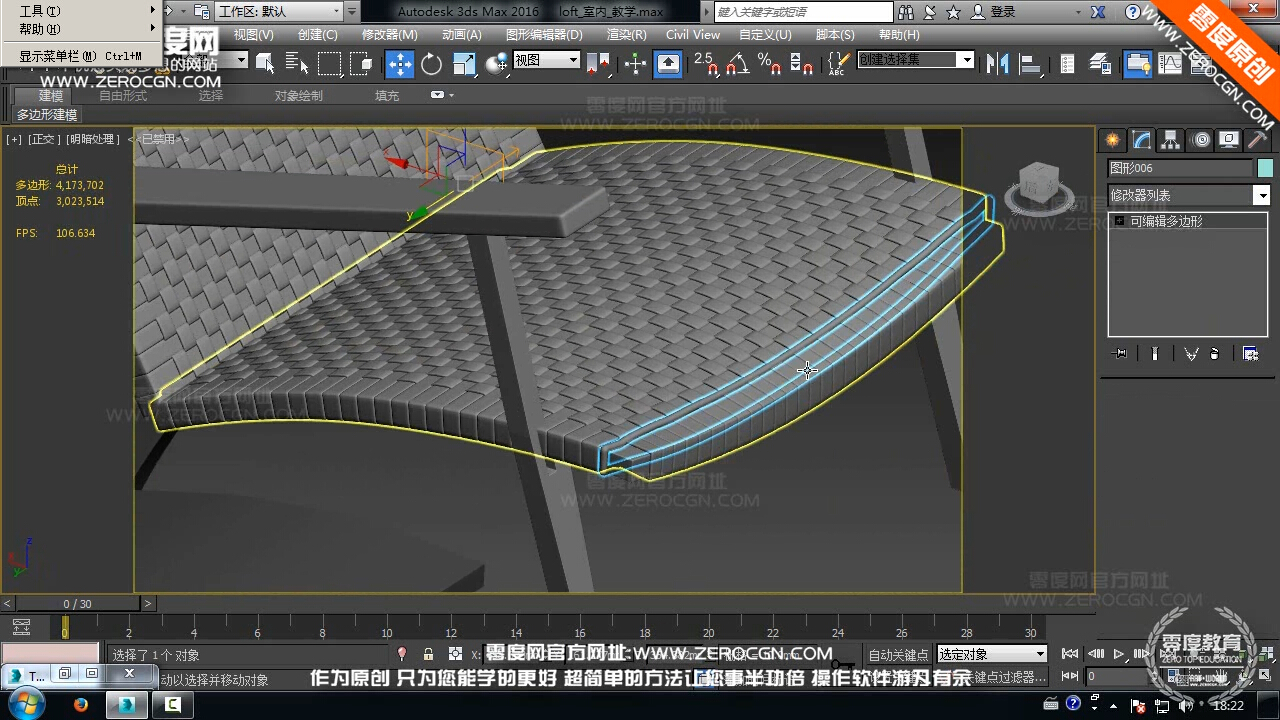Screen dimensions: 1280x720
Task: Open the 修改器列表 modifier list dropdown
Action: point(1188,195)
